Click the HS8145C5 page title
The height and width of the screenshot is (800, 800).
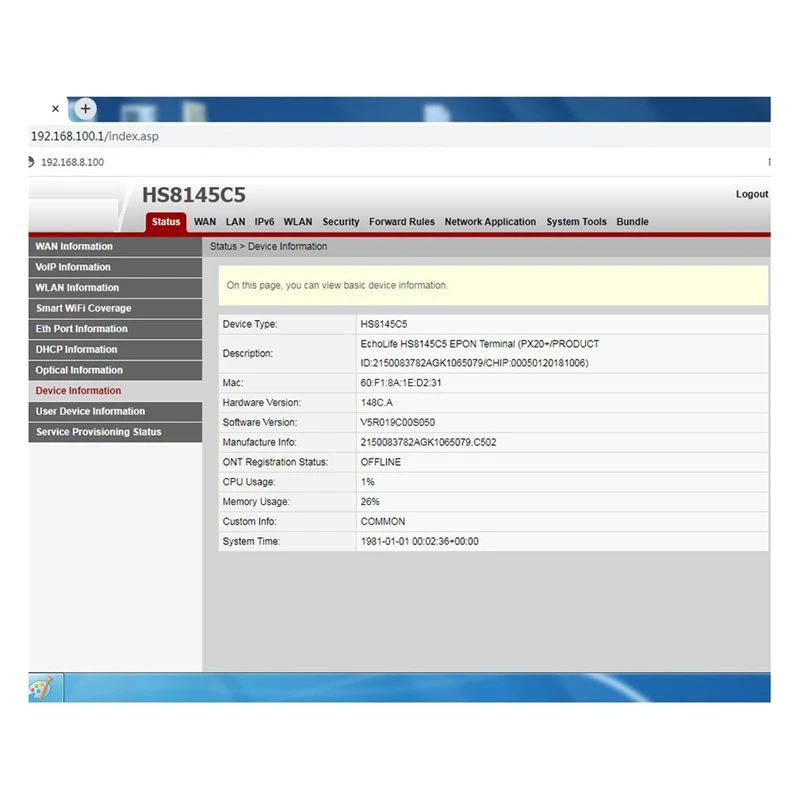point(194,195)
